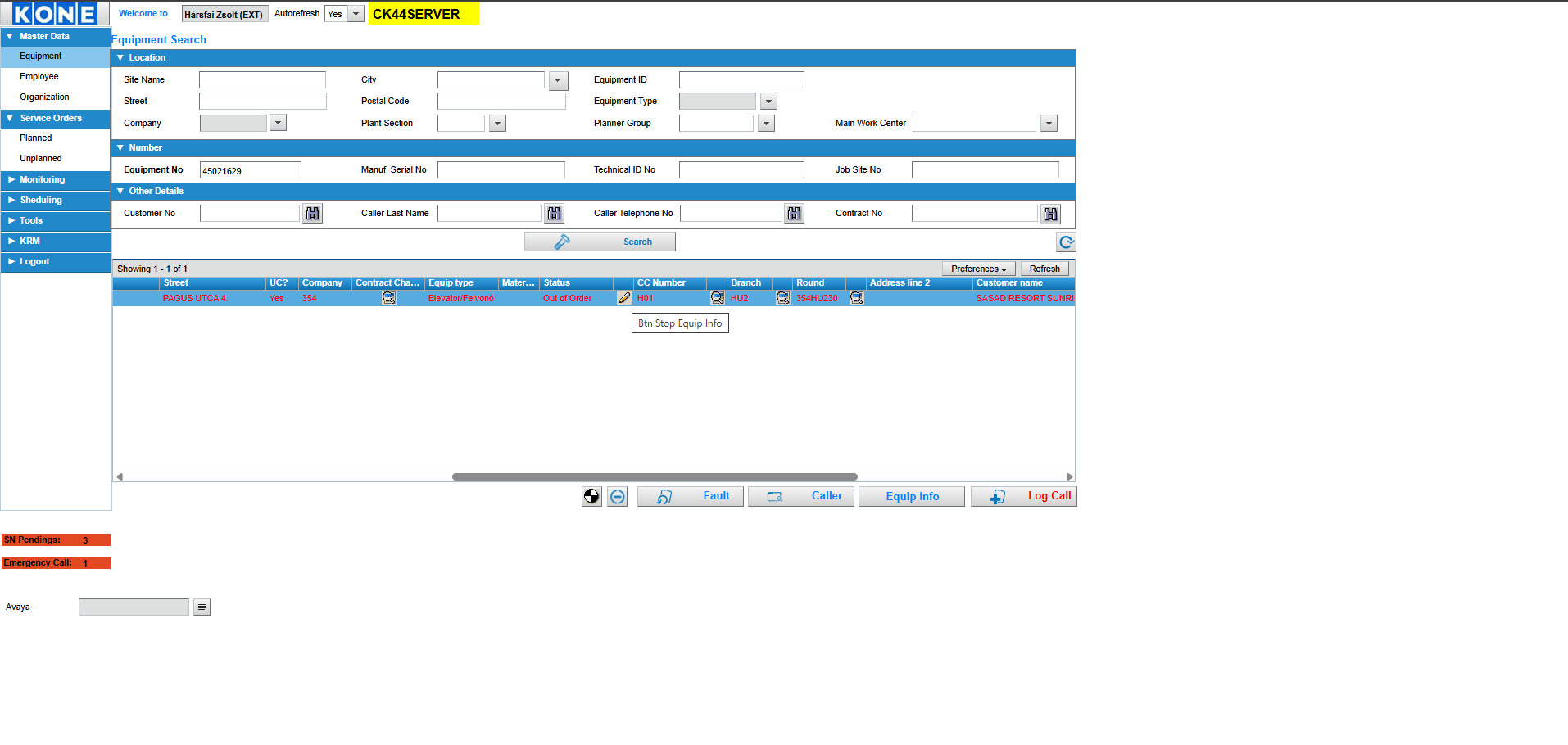1568x745 pixels.
Task: Open the Preferences dropdown menu
Action: pyautogui.click(x=978, y=269)
